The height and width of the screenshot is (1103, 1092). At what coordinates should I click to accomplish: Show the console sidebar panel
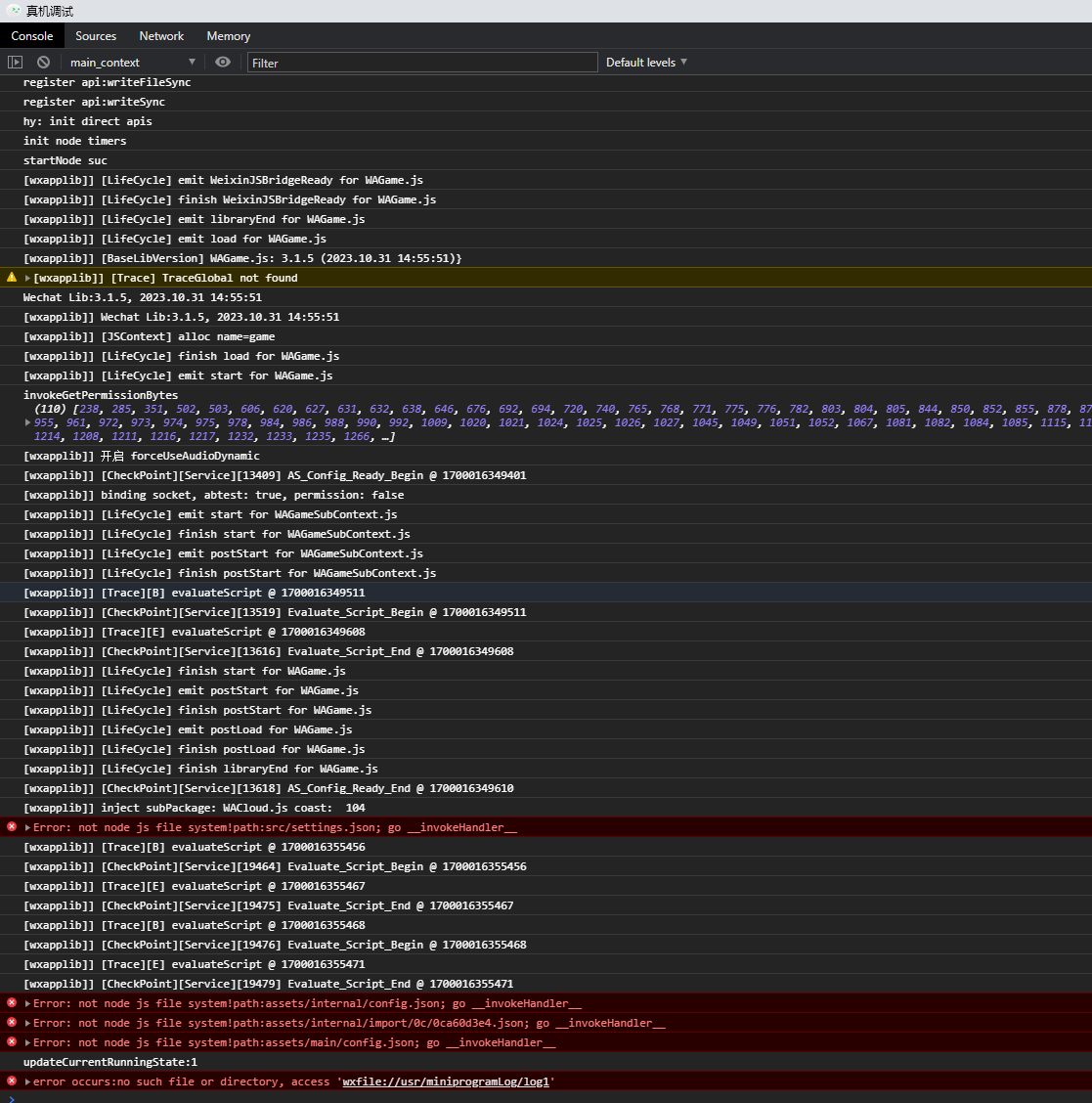15,62
